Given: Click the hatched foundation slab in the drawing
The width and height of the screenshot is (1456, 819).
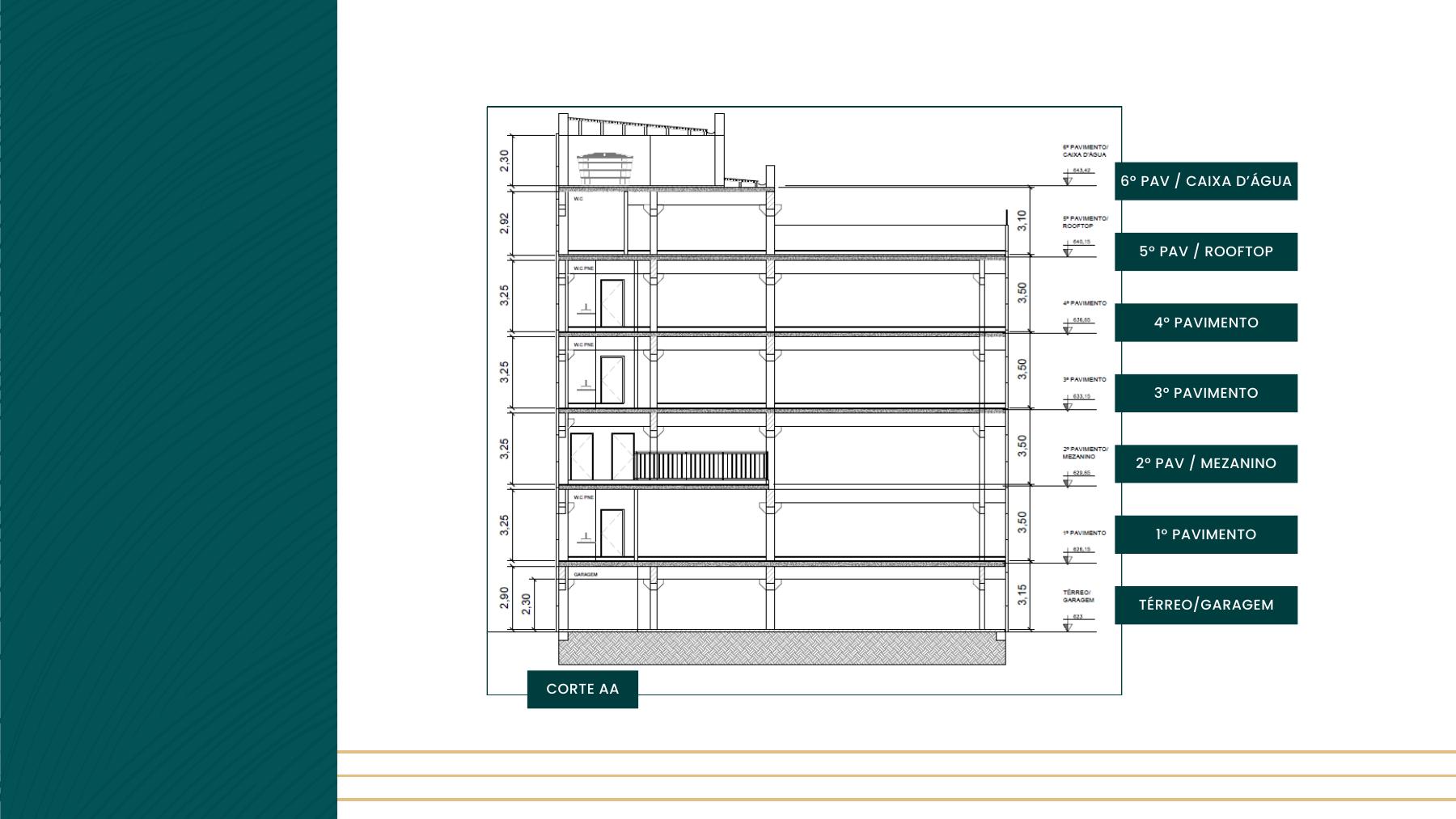Looking at the screenshot, I should pos(782,648).
